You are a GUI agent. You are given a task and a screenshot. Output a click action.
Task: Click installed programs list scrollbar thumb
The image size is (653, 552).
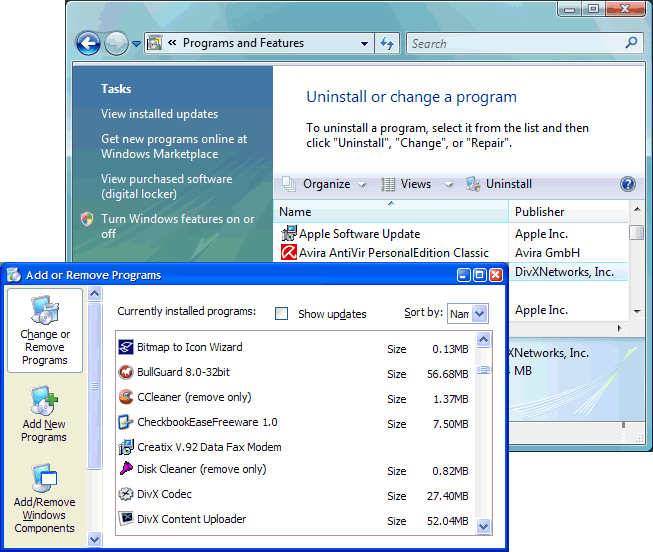[x=484, y=370]
